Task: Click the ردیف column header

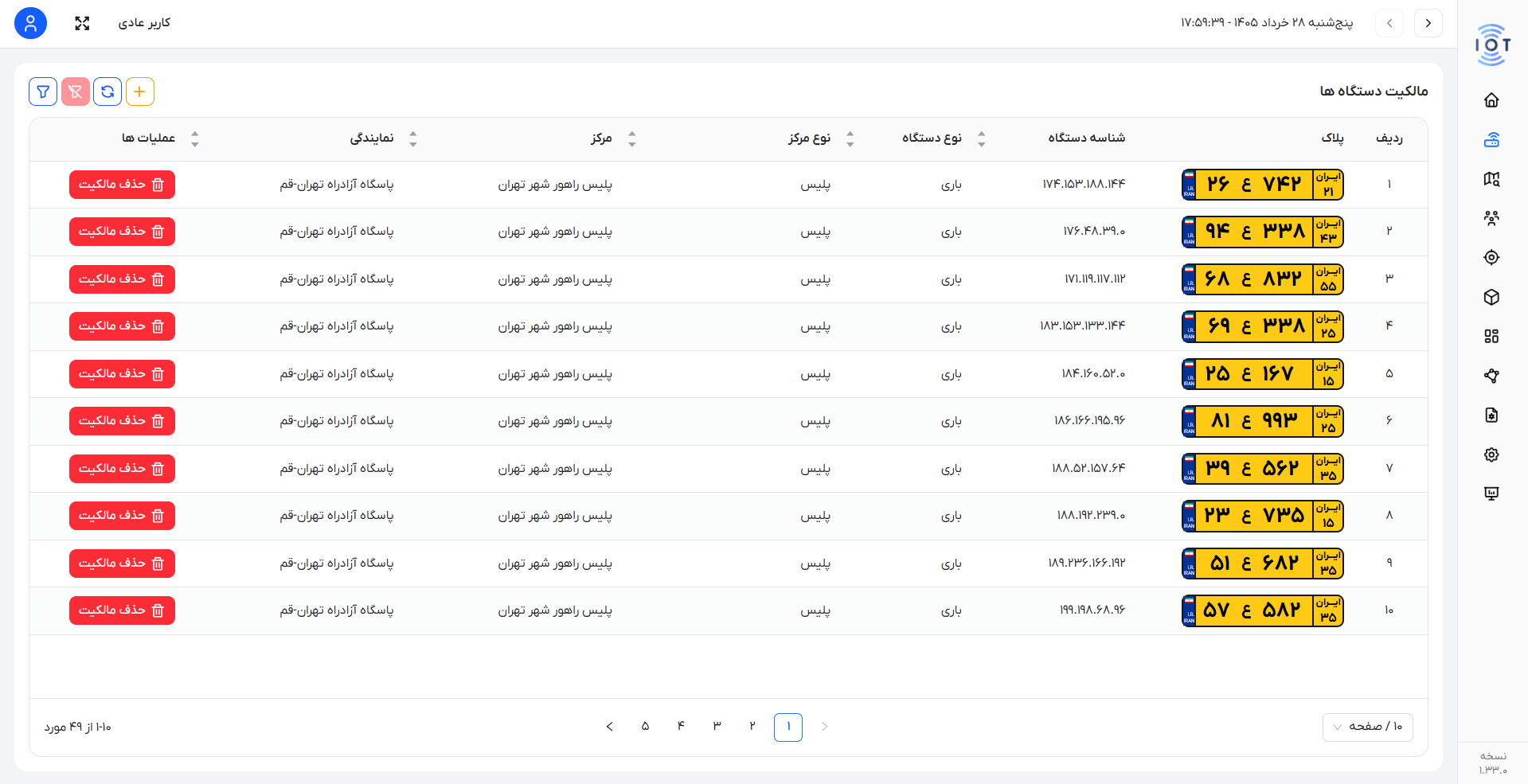Action: tap(1389, 138)
